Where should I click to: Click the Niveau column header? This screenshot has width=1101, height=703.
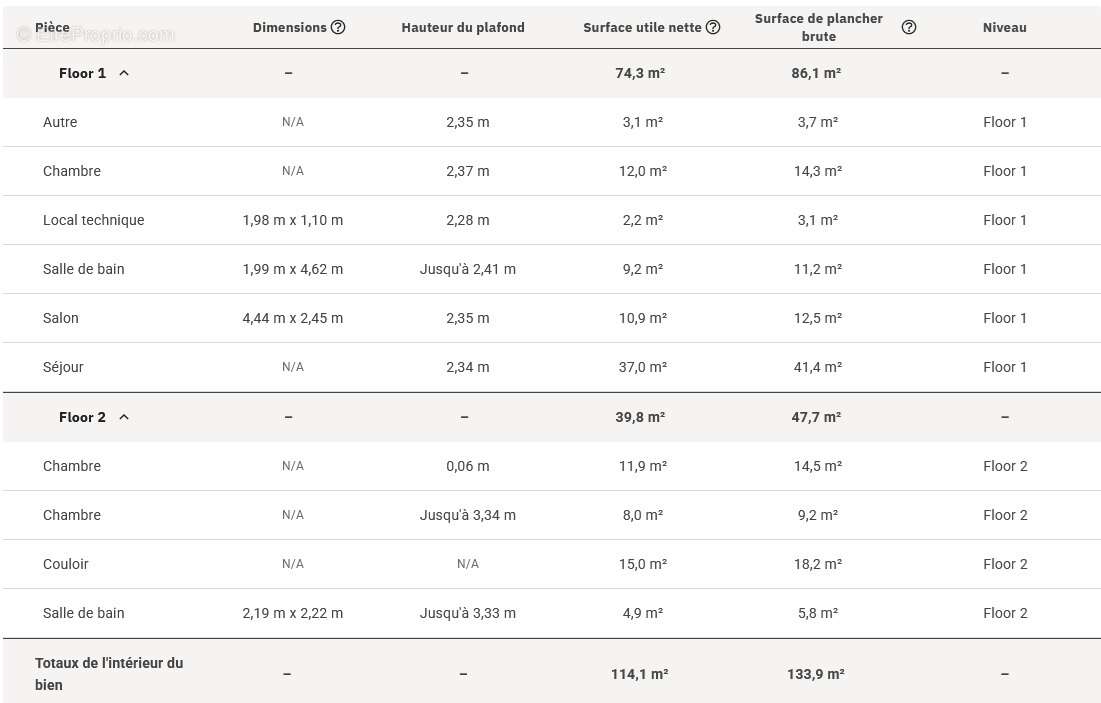click(x=1004, y=27)
